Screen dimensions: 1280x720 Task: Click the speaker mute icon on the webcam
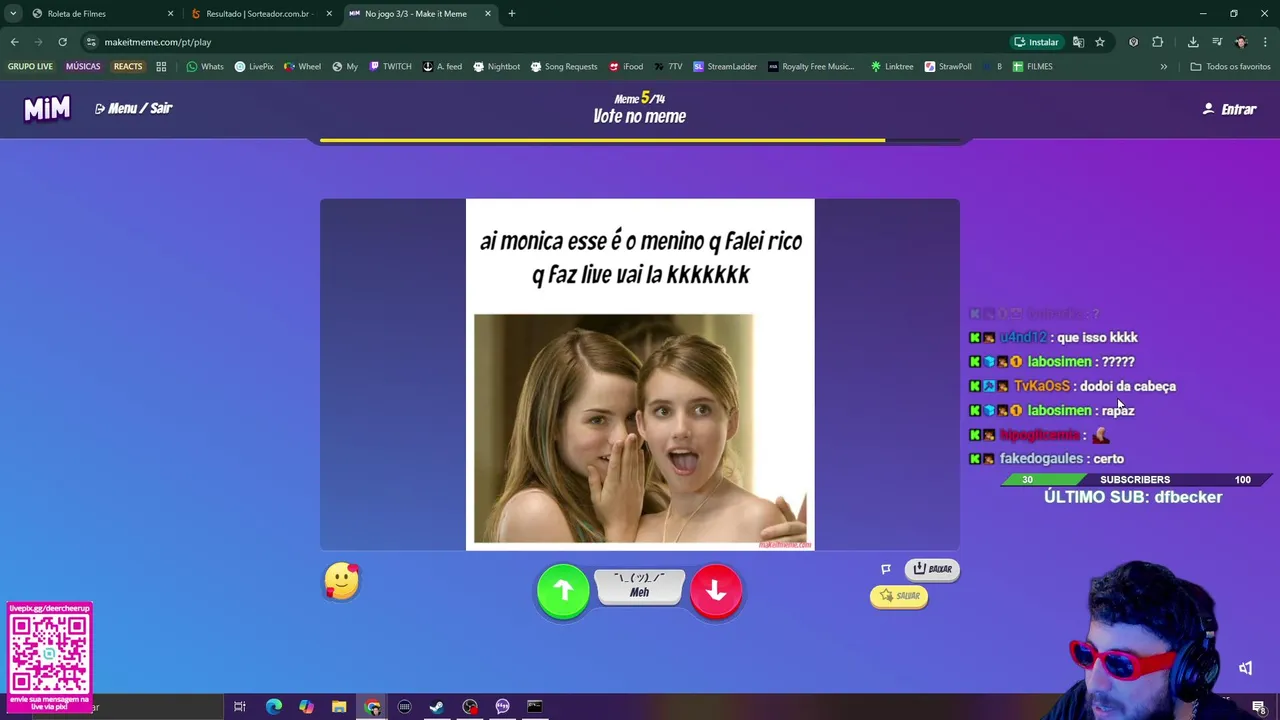(x=1245, y=668)
